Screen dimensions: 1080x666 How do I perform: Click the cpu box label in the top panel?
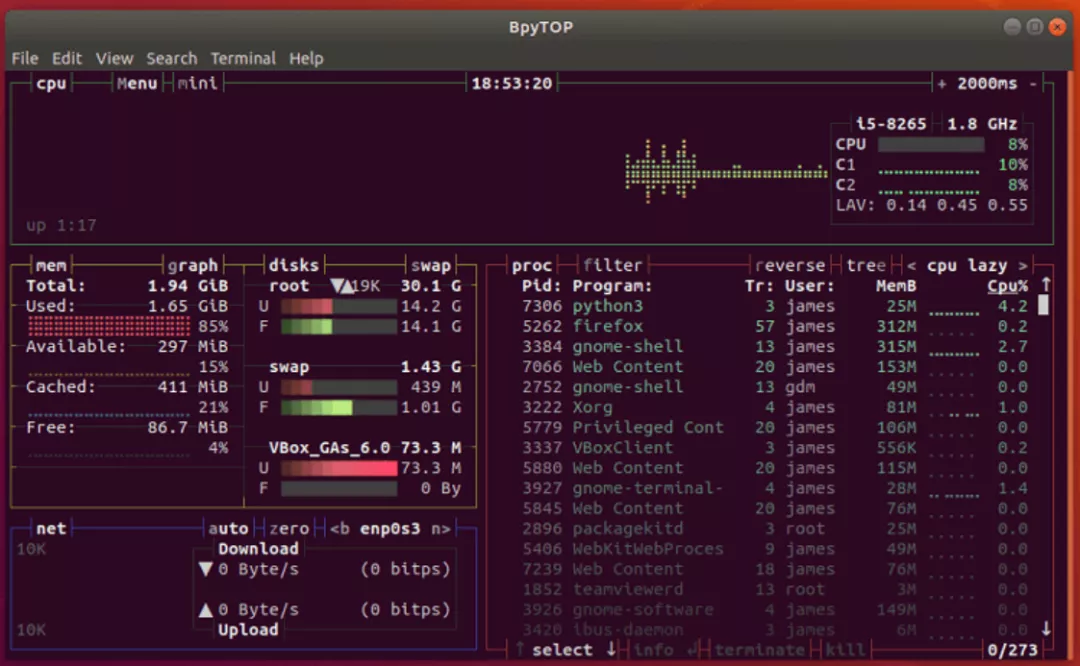50,83
